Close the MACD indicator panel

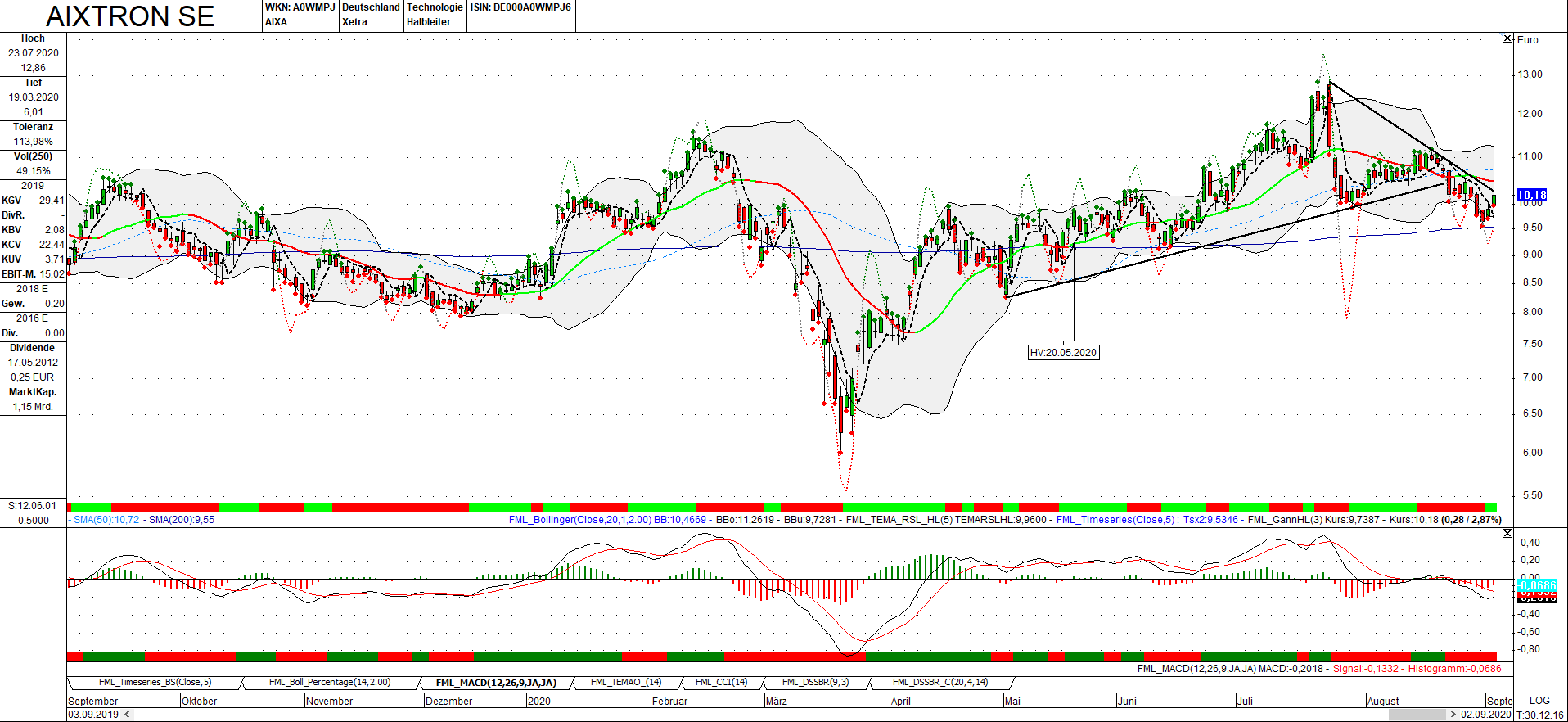pos(1507,533)
